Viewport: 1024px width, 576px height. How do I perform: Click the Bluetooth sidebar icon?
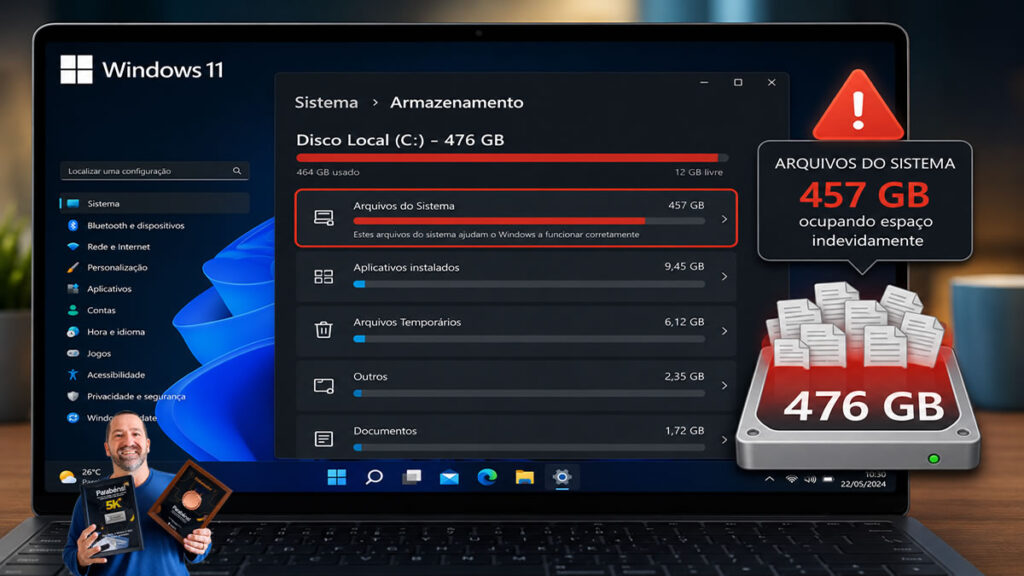[x=73, y=225]
